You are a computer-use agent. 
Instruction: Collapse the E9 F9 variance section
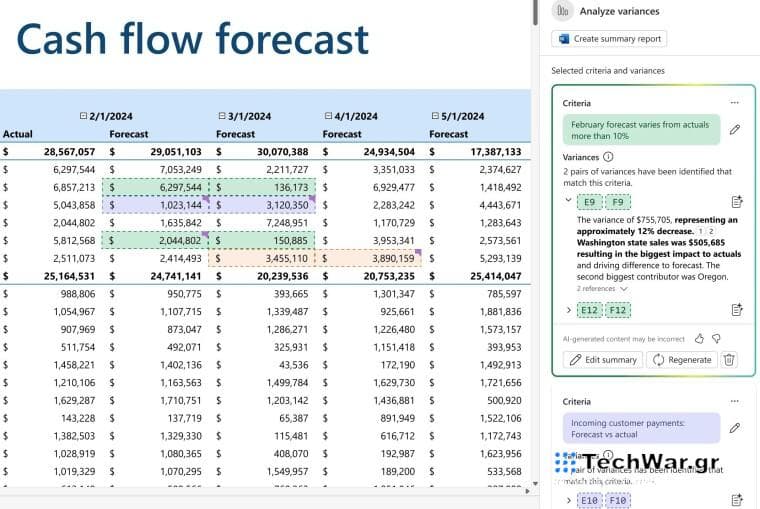[569, 200]
